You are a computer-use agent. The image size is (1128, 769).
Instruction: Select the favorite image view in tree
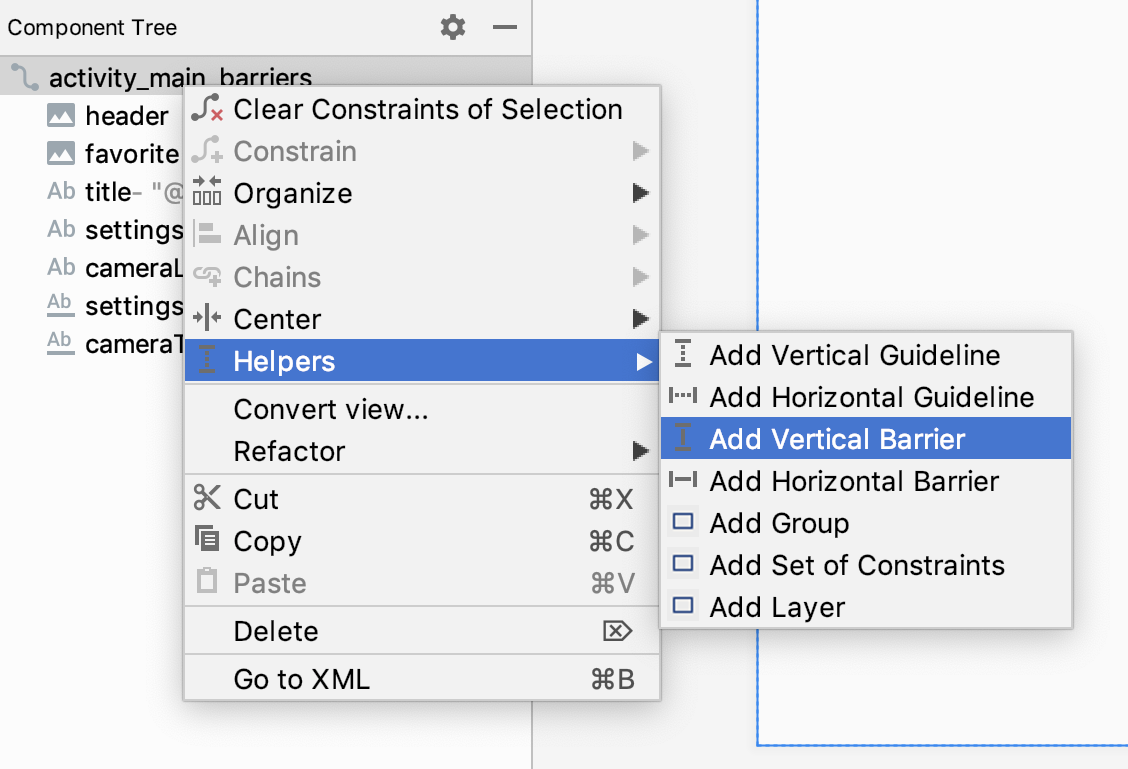[x=131, y=154]
